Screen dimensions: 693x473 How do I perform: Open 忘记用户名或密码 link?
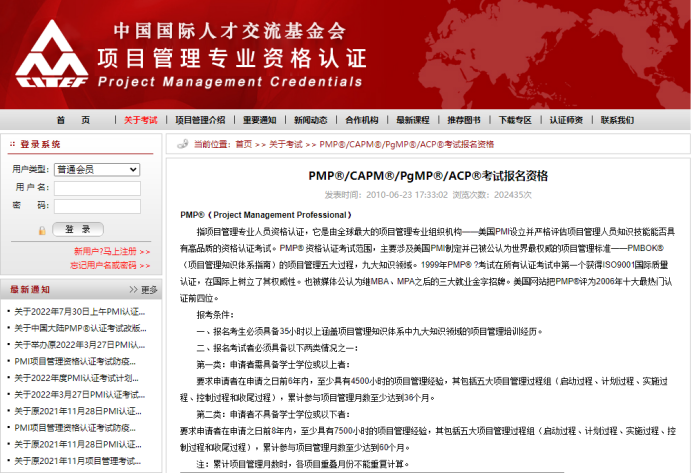(x=110, y=265)
